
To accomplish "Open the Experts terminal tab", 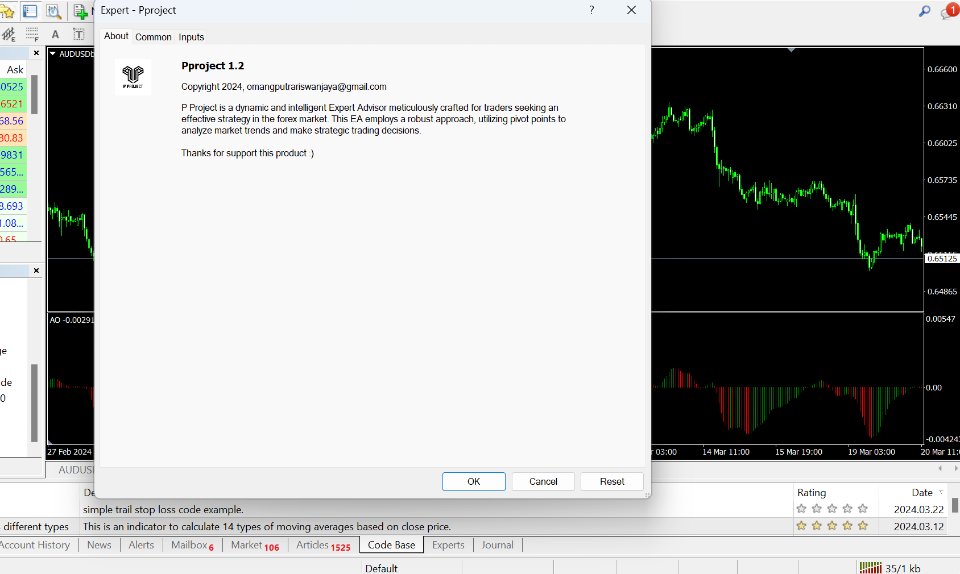I will pos(448,545).
